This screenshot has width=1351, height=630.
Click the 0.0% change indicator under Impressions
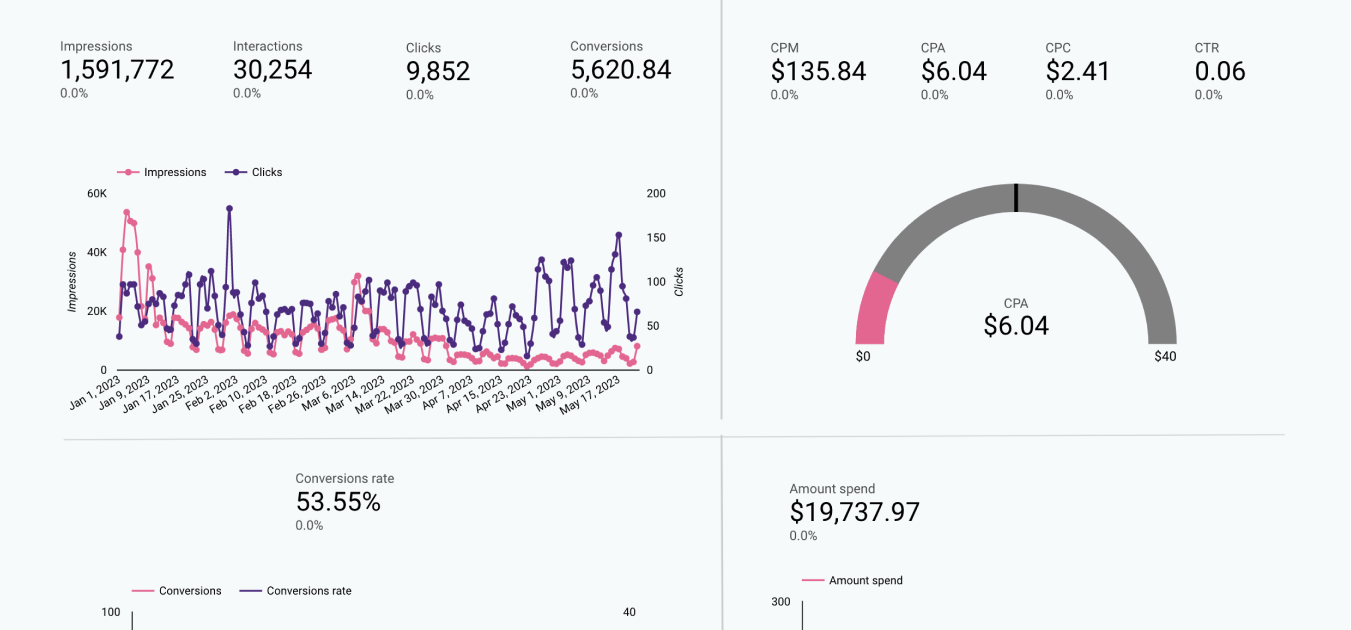(x=73, y=93)
